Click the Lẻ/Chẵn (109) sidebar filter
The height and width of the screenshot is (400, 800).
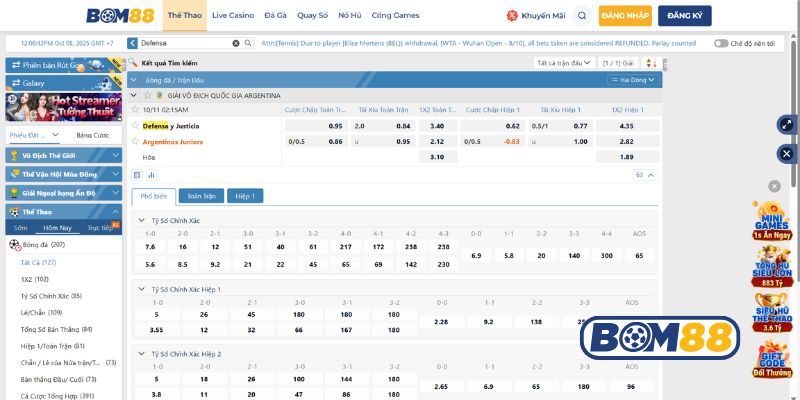point(41,312)
